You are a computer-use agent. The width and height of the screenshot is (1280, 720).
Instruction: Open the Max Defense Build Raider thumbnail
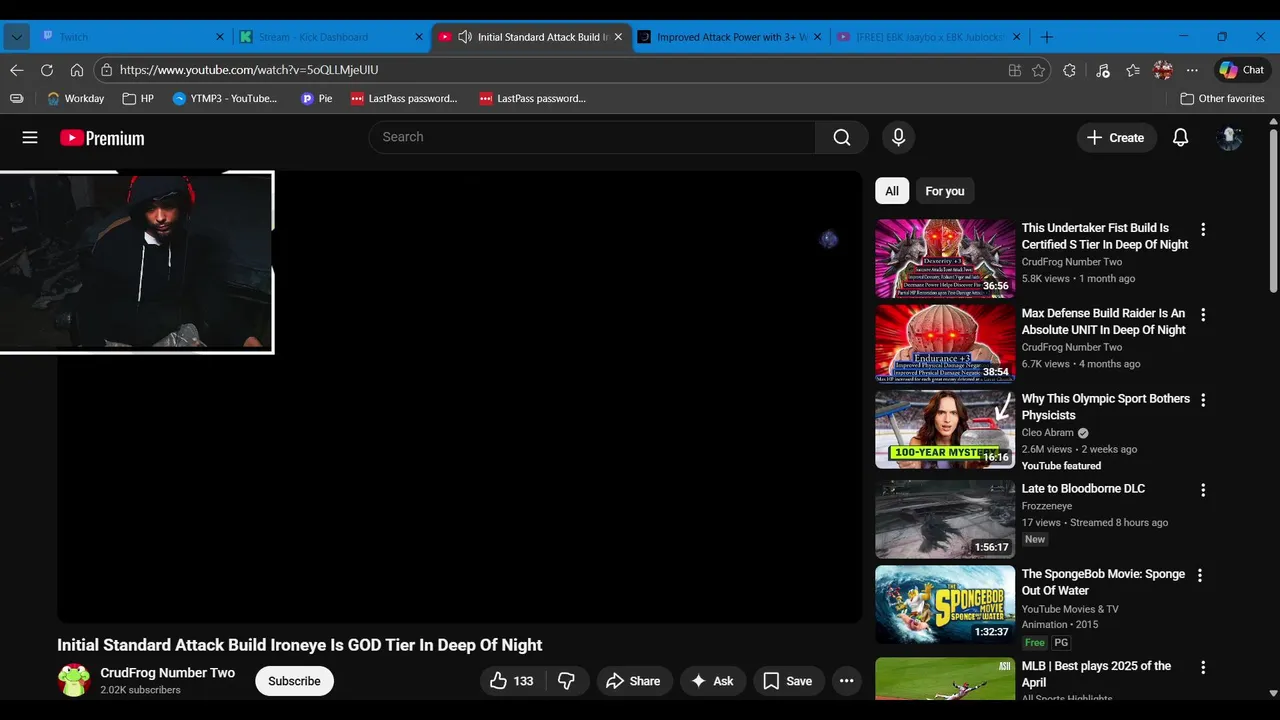click(x=945, y=344)
